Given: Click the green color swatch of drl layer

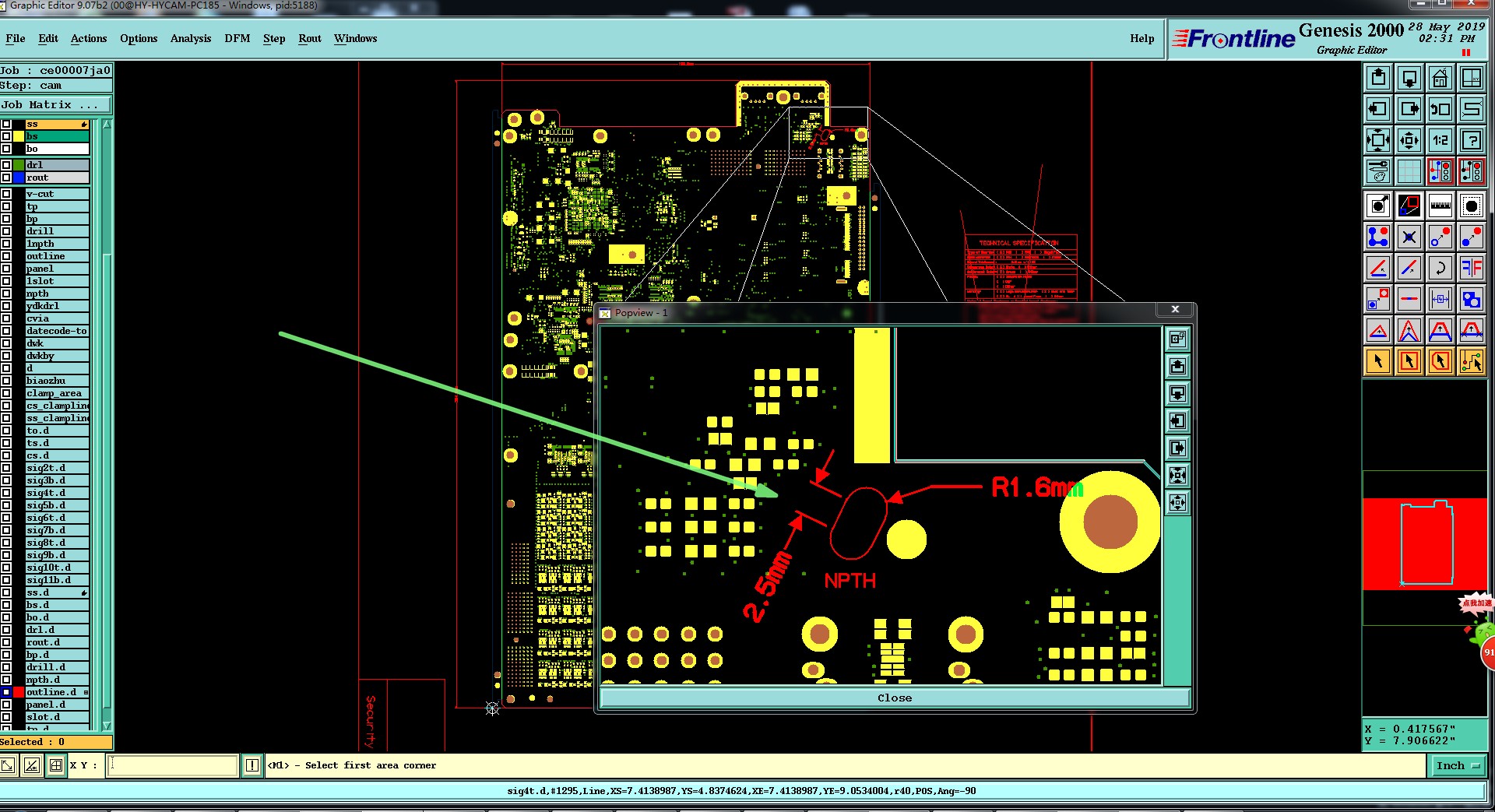Looking at the screenshot, I should 19,165.
